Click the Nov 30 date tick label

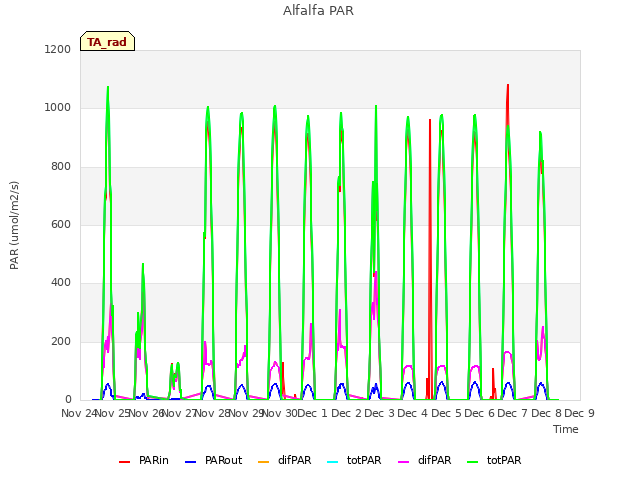(x=279, y=413)
